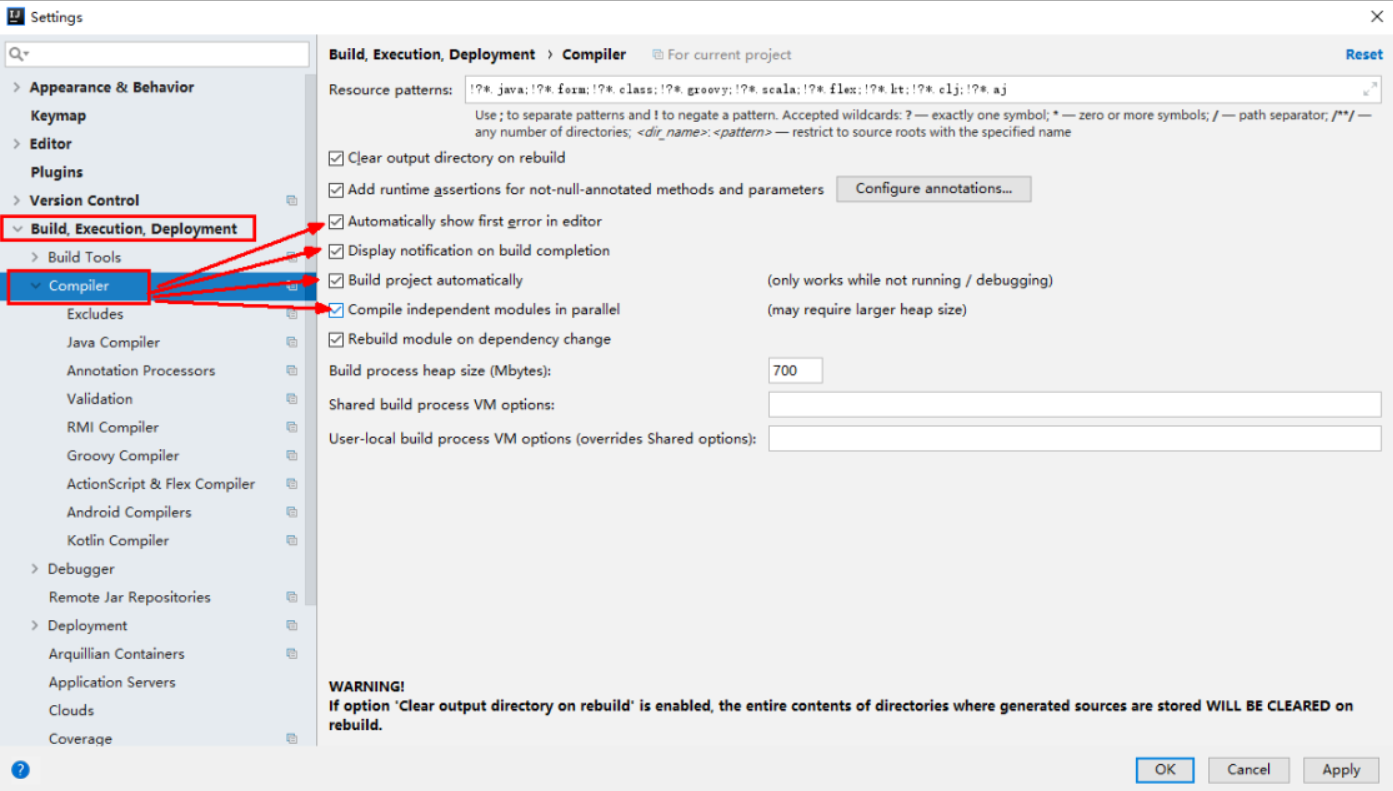
Task: Click the Apply button
Action: [x=1341, y=770]
